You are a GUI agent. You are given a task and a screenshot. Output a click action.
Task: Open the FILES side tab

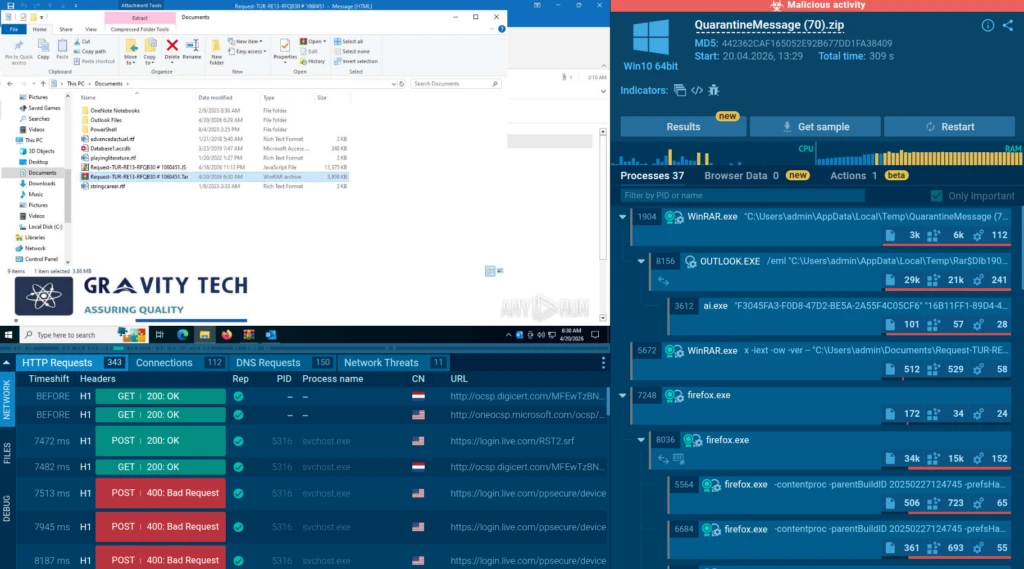point(7,453)
